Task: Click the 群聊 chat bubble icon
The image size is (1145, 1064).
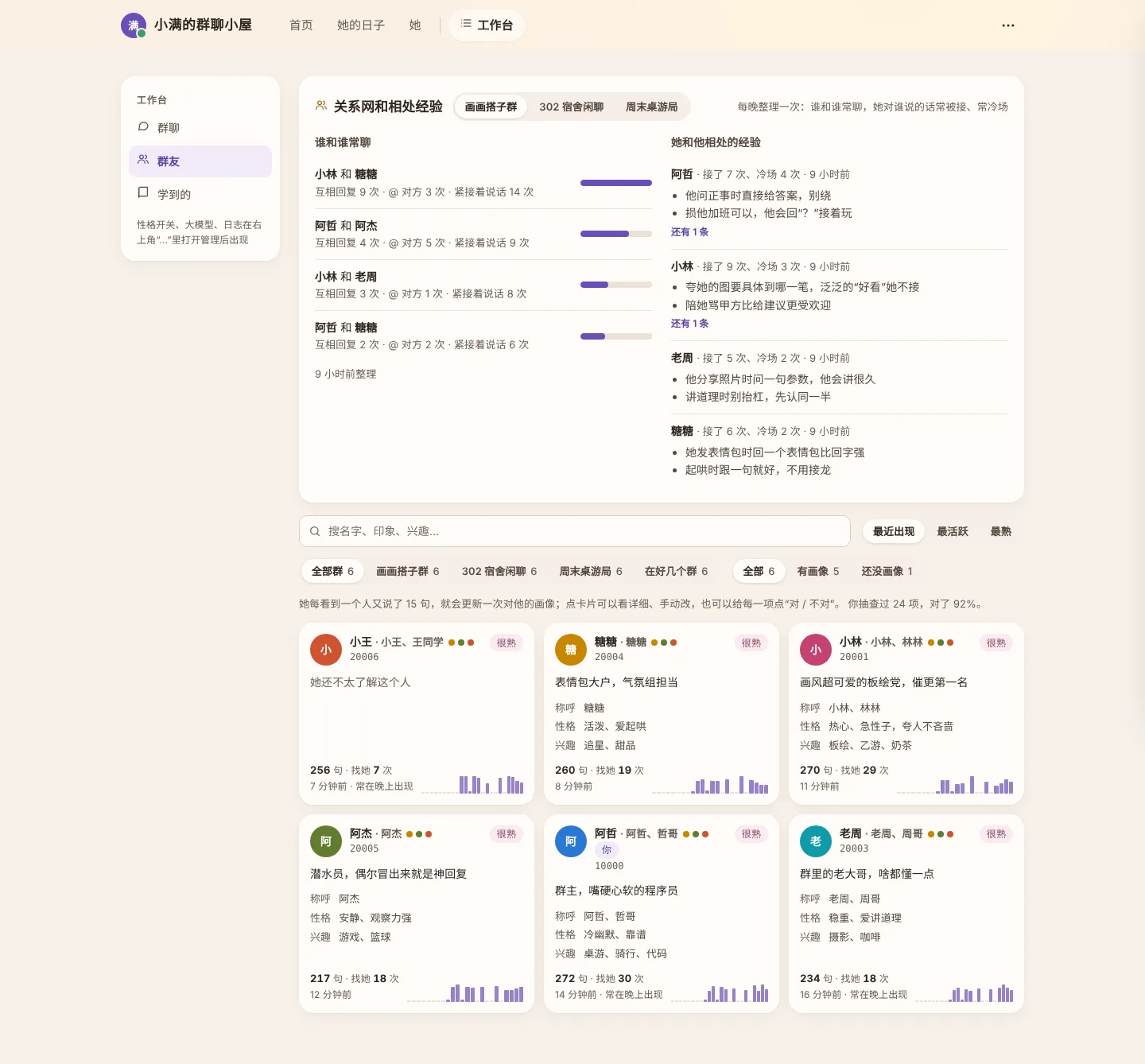Action: click(143, 127)
